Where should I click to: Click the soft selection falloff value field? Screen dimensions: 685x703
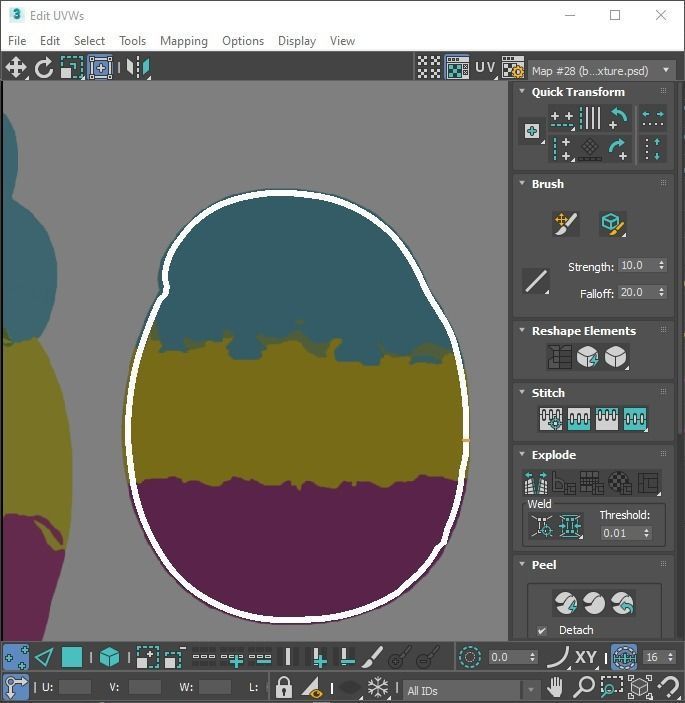pyautogui.click(x=508, y=657)
